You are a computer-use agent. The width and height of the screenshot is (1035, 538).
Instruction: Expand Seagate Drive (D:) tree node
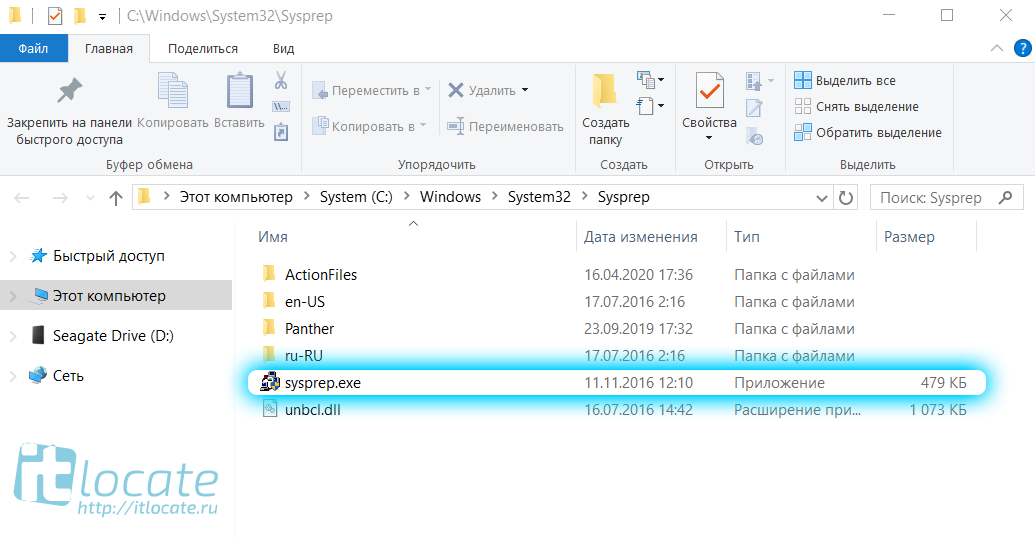pos(13,336)
